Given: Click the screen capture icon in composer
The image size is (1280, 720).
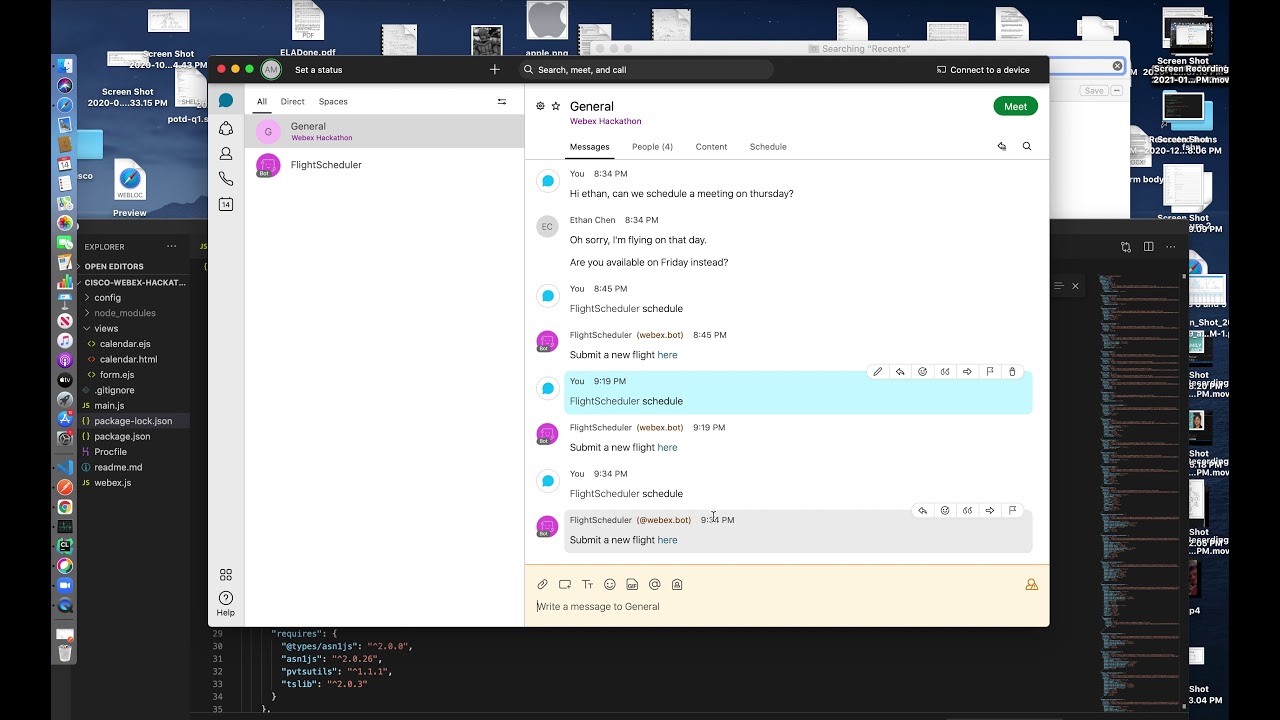Looking at the screenshot, I should [x=565, y=584].
